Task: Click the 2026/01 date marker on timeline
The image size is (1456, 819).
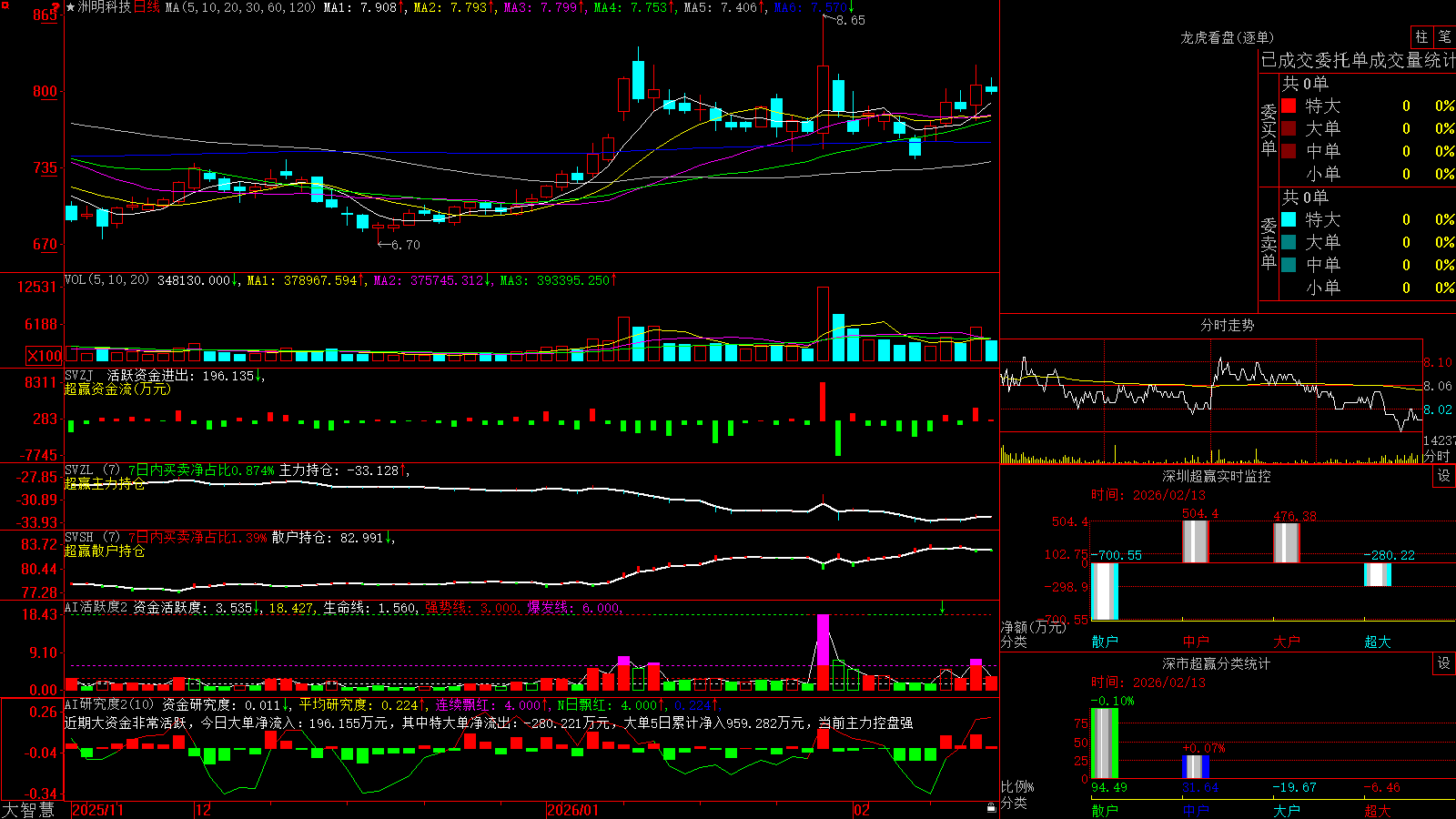Action: 573,810
